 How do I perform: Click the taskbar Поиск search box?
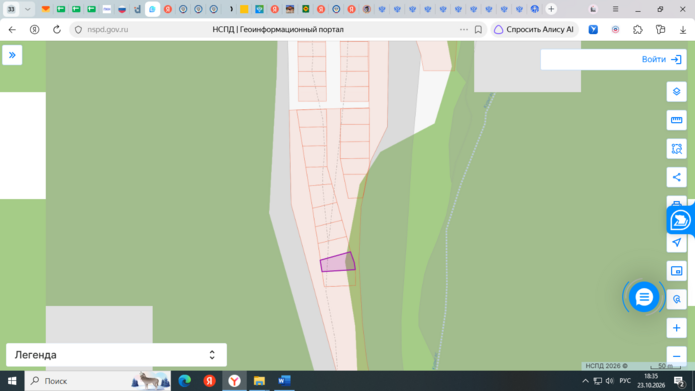98,381
